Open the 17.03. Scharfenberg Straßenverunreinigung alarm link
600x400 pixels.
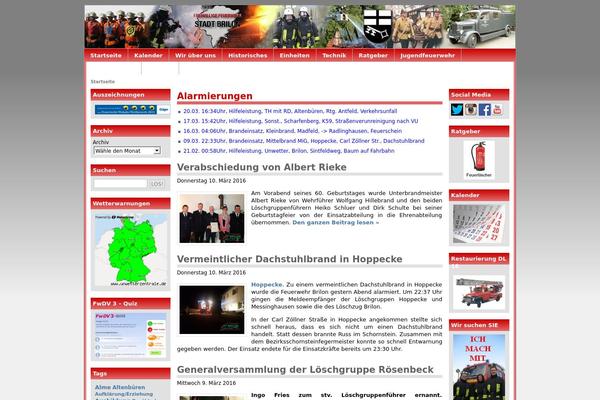tap(301, 121)
